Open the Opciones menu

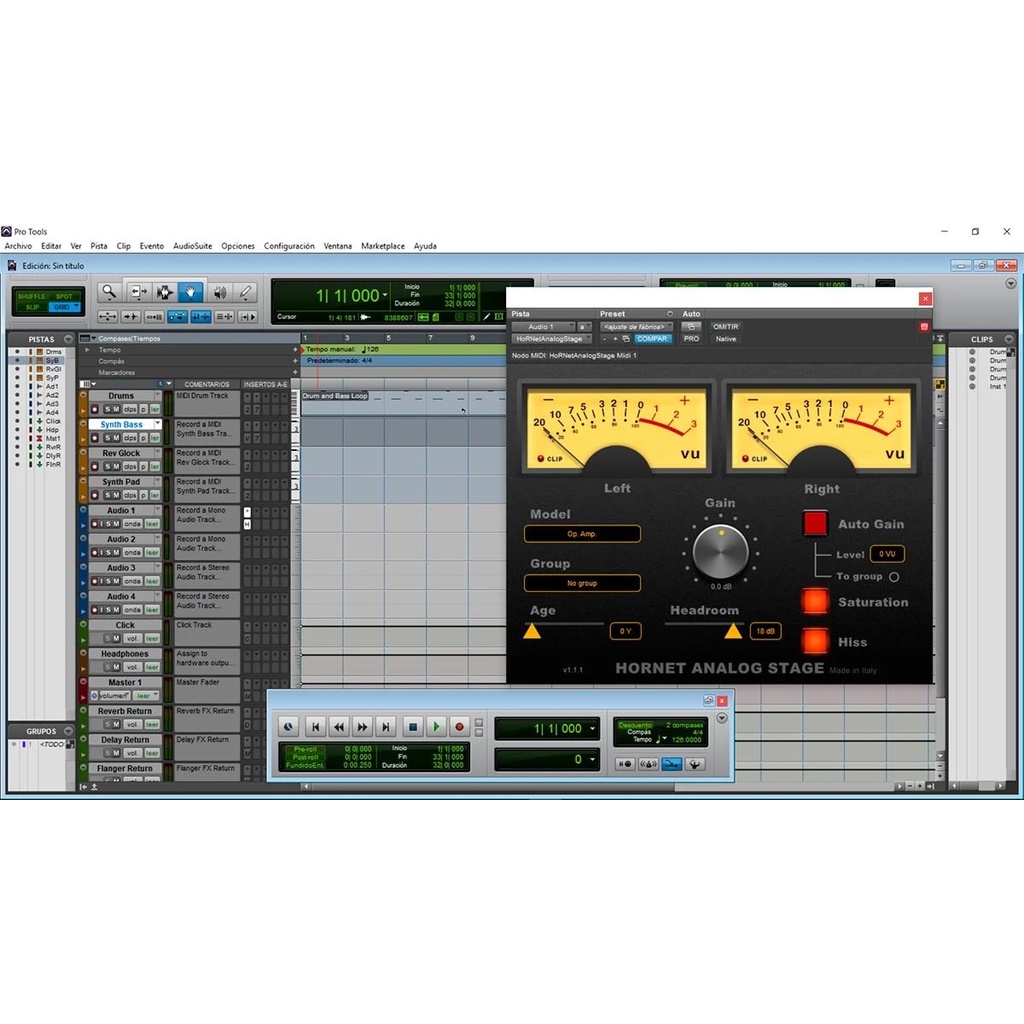[x=238, y=246]
